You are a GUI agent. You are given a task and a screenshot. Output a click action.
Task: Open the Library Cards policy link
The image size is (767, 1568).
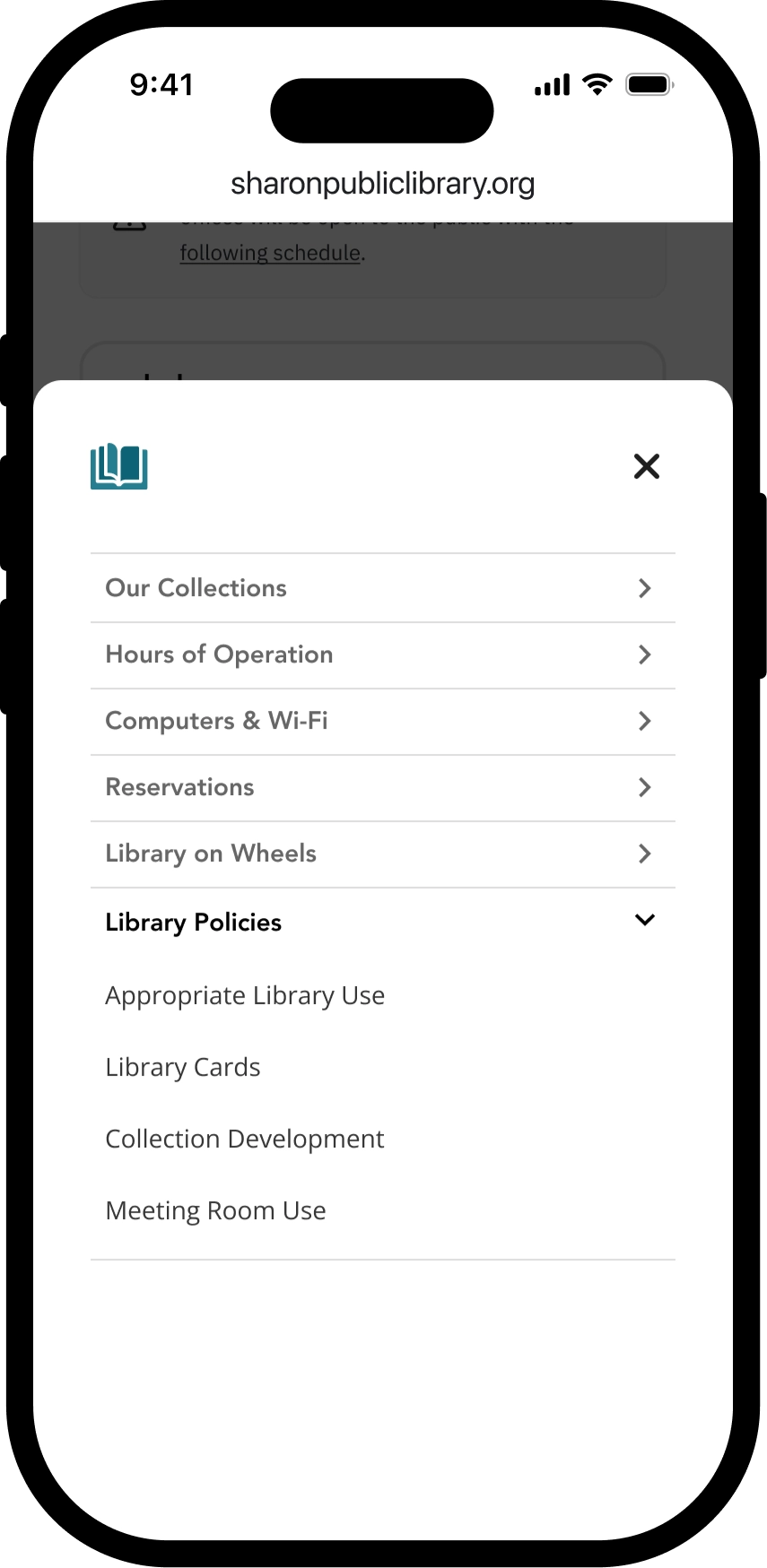(x=183, y=1068)
